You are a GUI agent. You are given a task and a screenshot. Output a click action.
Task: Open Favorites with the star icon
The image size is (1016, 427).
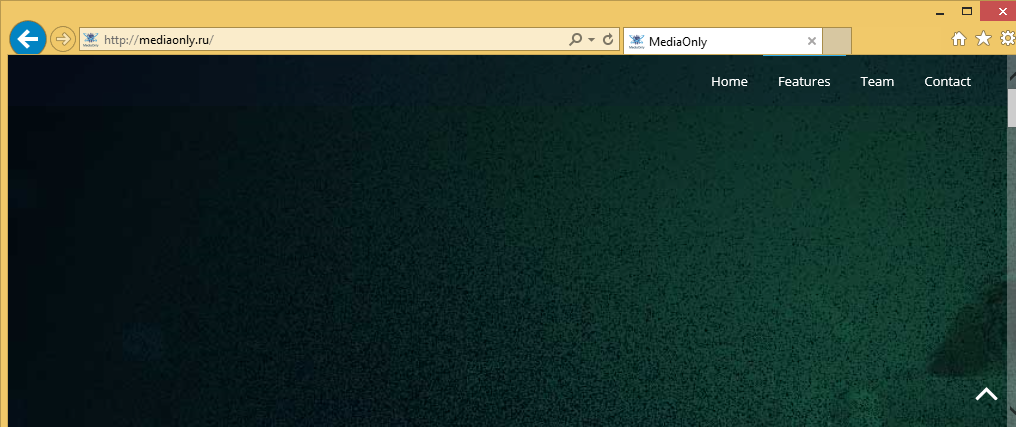coord(983,39)
